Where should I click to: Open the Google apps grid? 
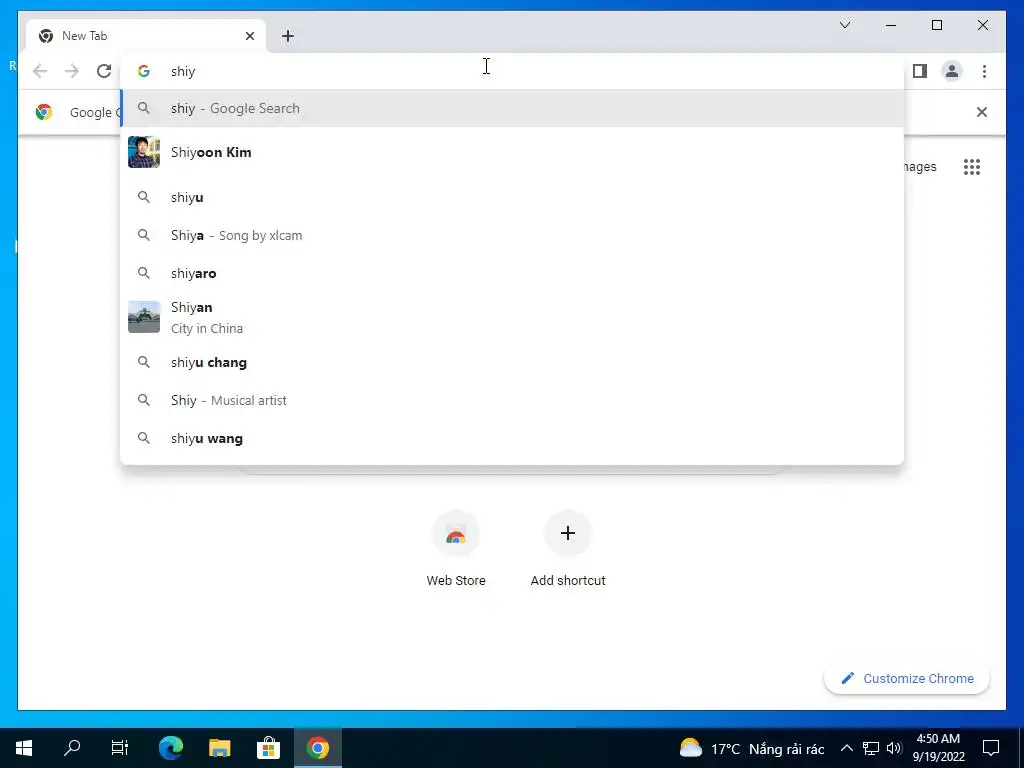coord(972,167)
